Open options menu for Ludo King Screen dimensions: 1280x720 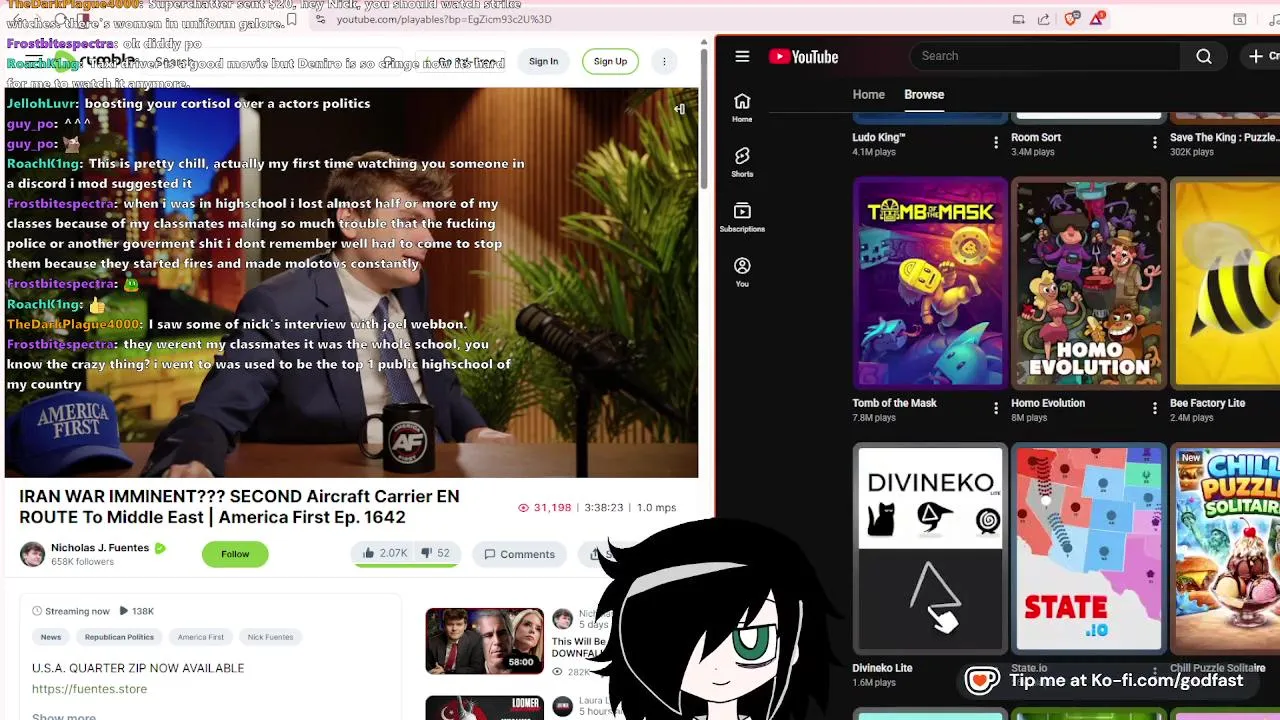pyautogui.click(x=996, y=143)
